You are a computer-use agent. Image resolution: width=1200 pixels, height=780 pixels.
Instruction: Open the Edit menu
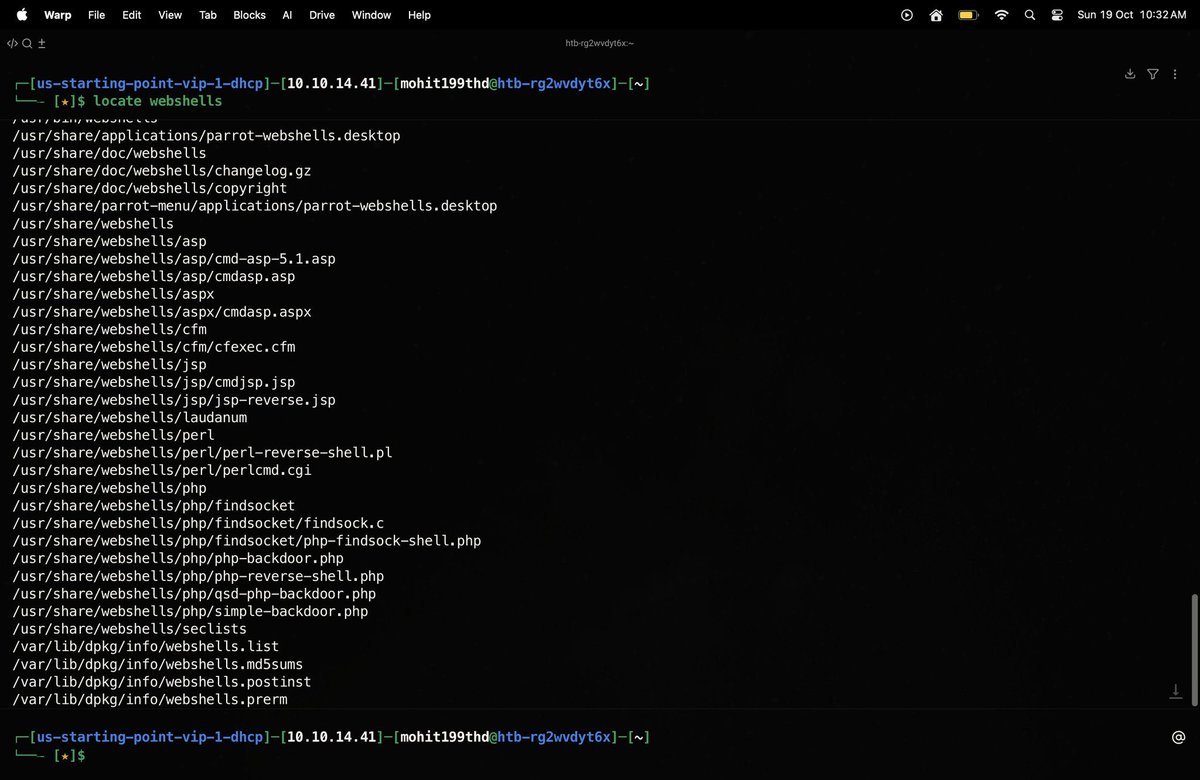131,15
